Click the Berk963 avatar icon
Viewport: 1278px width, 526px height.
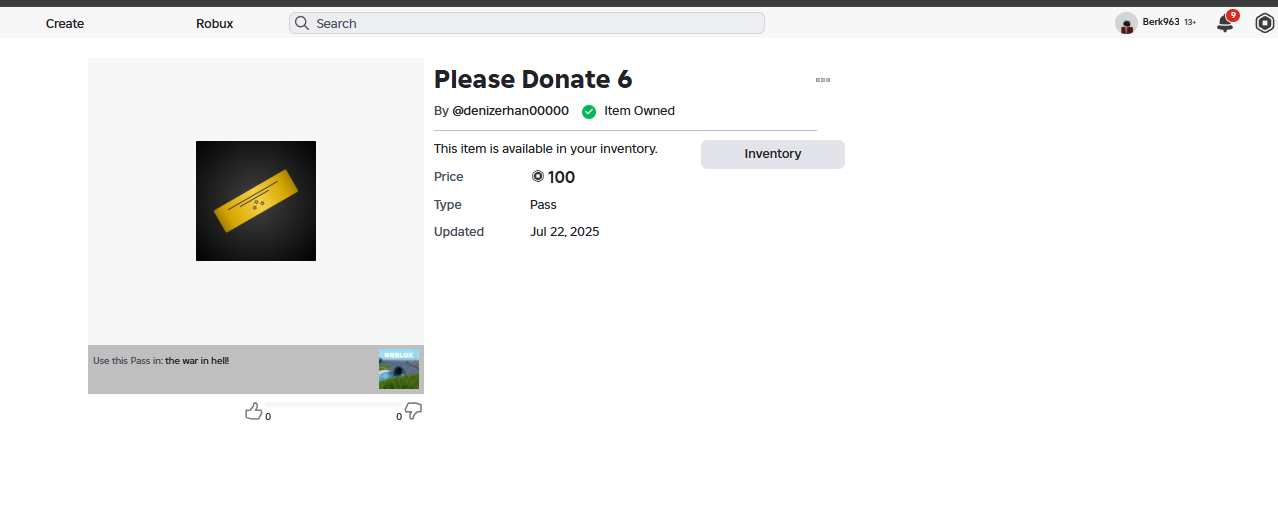pos(1127,24)
